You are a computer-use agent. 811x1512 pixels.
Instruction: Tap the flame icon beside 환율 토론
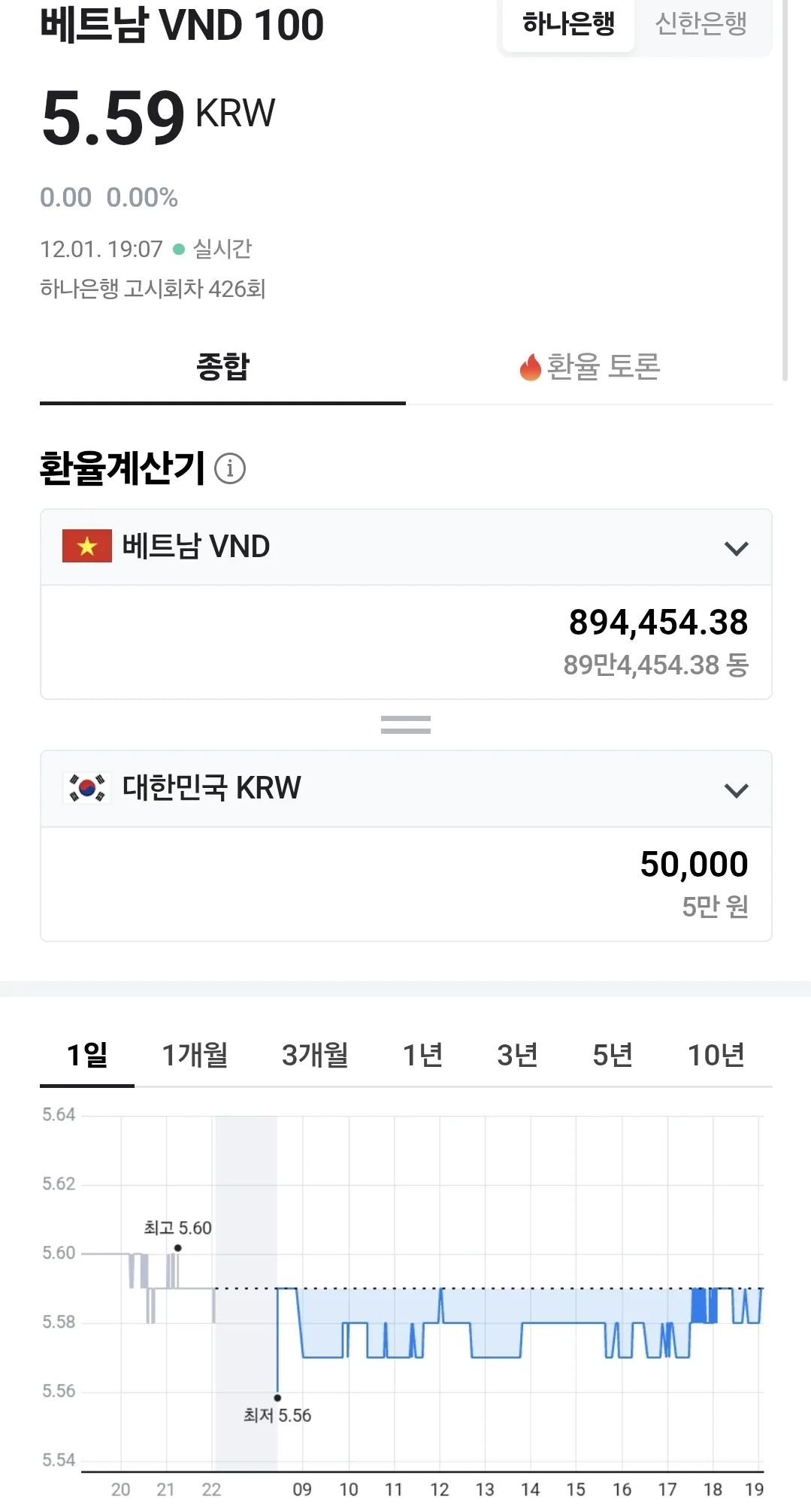coord(531,367)
